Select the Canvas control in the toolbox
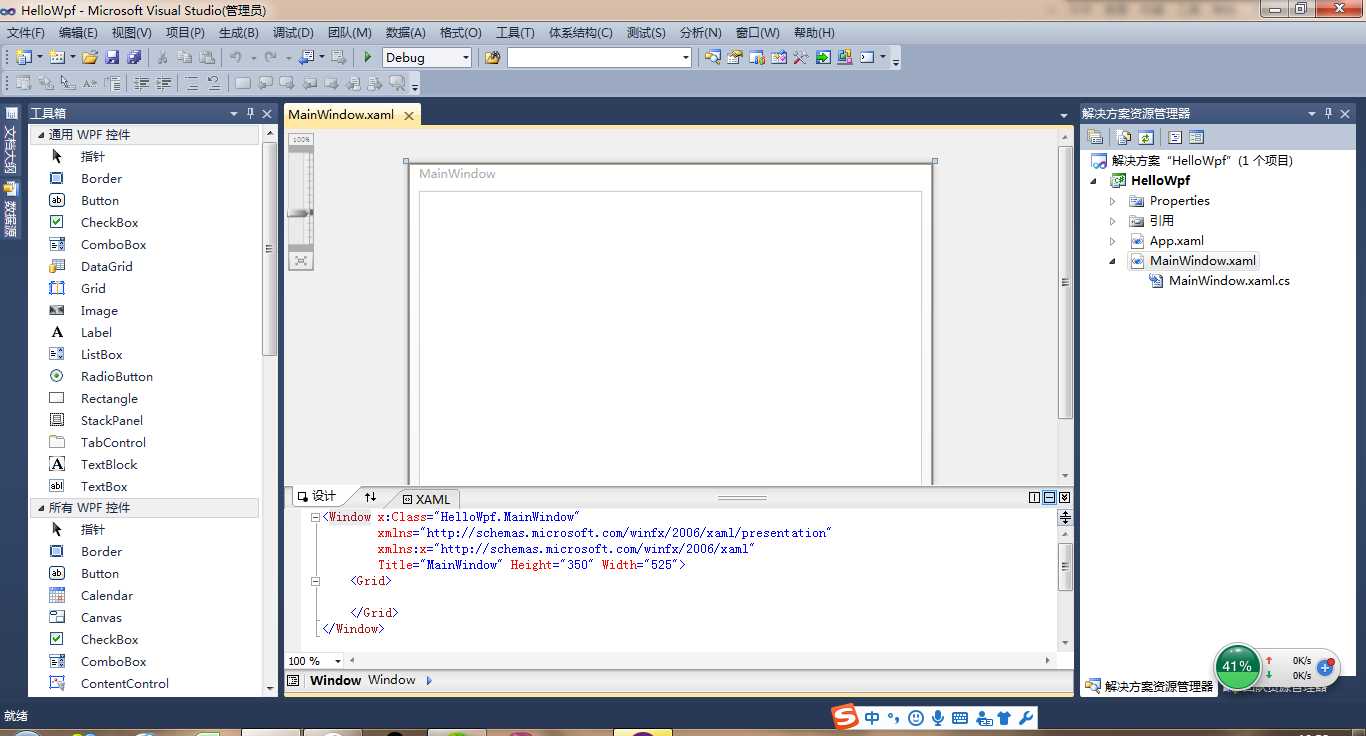The height and width of the screenshot is (736, 1366). (101, 618)
